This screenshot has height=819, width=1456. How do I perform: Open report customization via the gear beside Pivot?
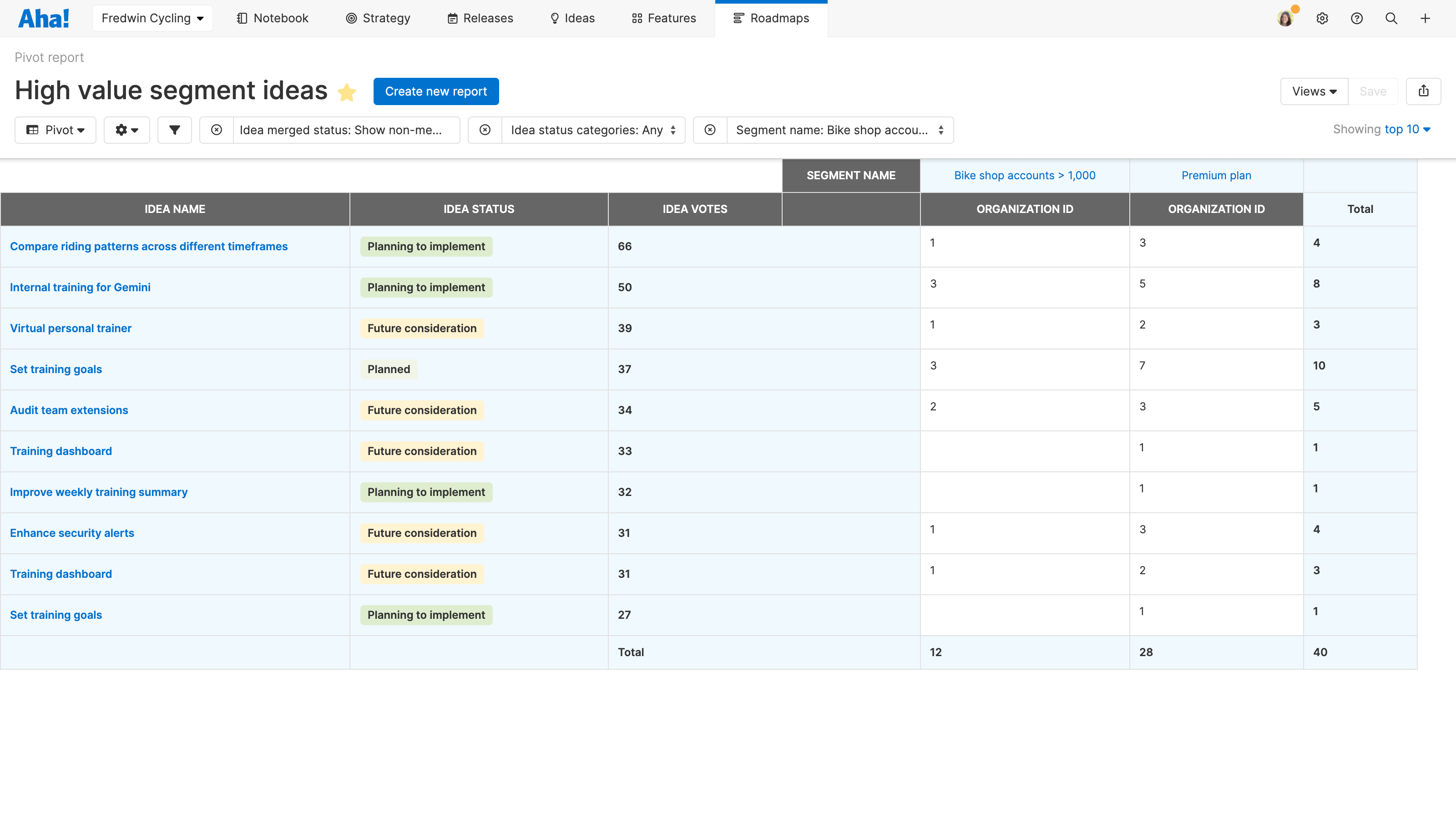(126, 129)
